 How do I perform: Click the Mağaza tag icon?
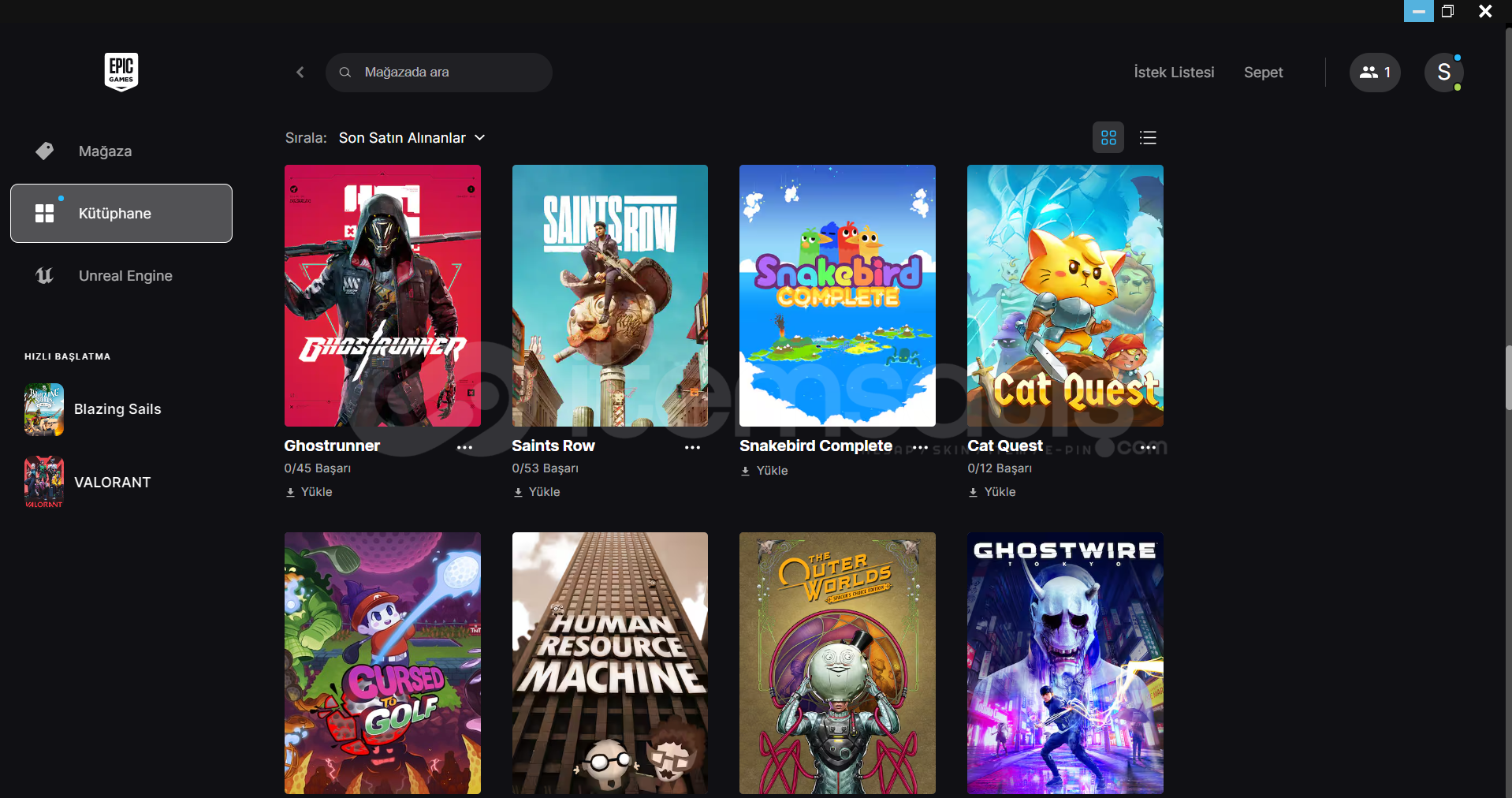[45, 151]
